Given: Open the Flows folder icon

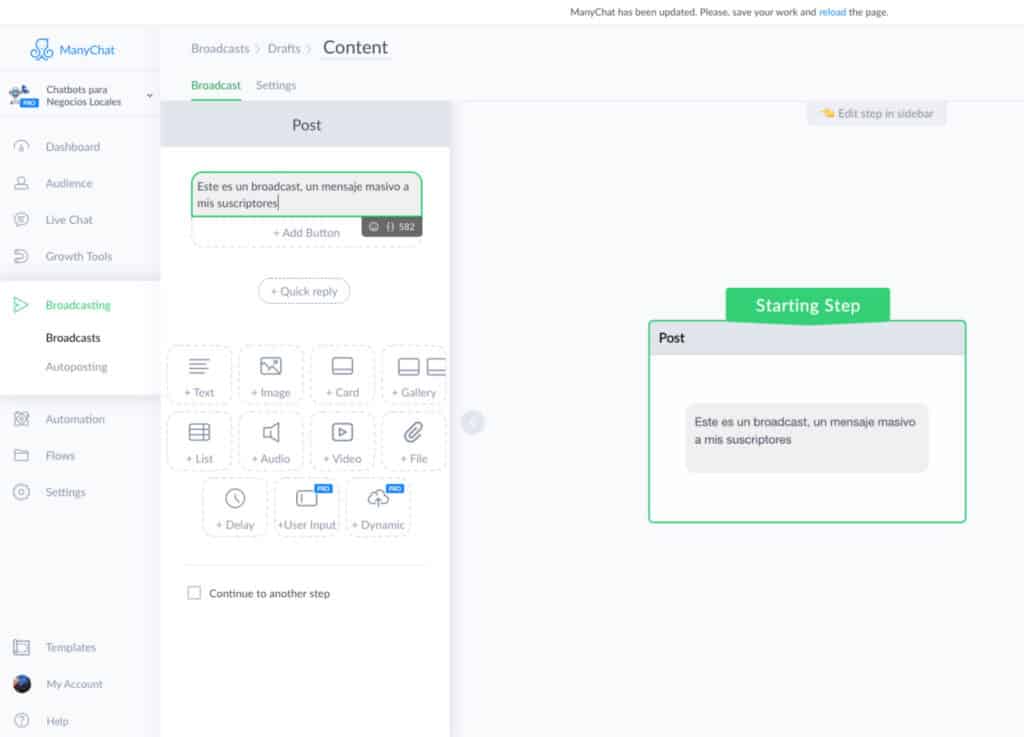Looking at the screenshot, I should coord(22,455).
